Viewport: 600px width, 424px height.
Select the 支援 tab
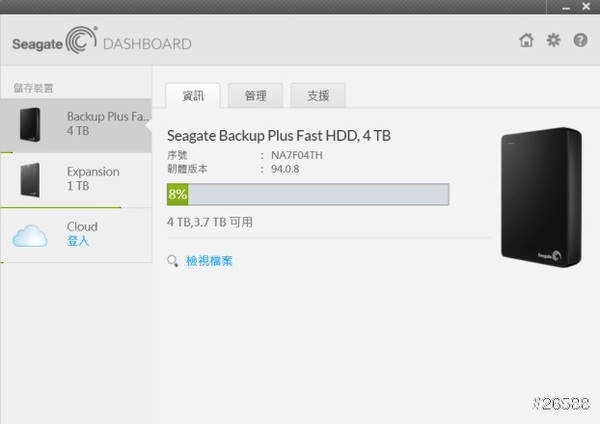coord(318,96)
